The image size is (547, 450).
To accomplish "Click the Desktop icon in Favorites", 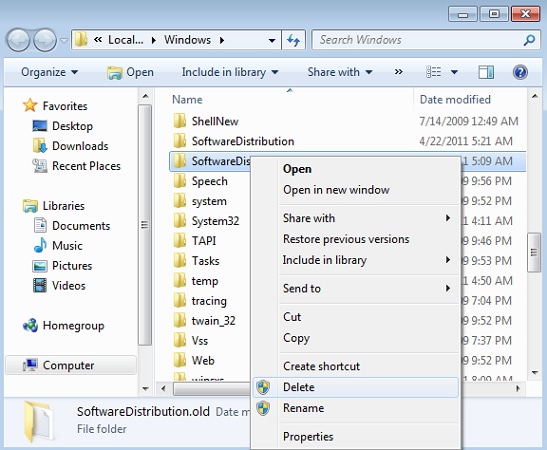I will pos(39,126).
